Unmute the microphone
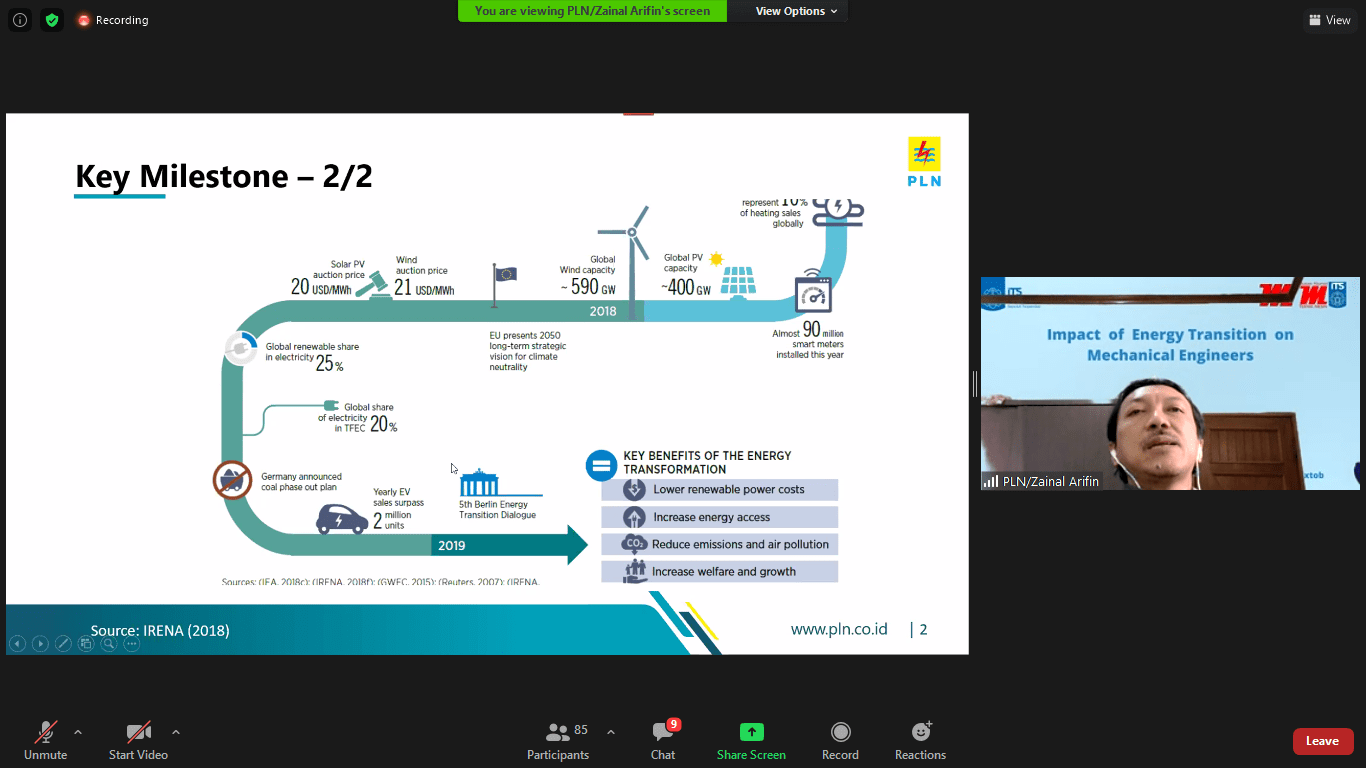The width and height of the screenshot is (1366, 768). click(46, 741)
